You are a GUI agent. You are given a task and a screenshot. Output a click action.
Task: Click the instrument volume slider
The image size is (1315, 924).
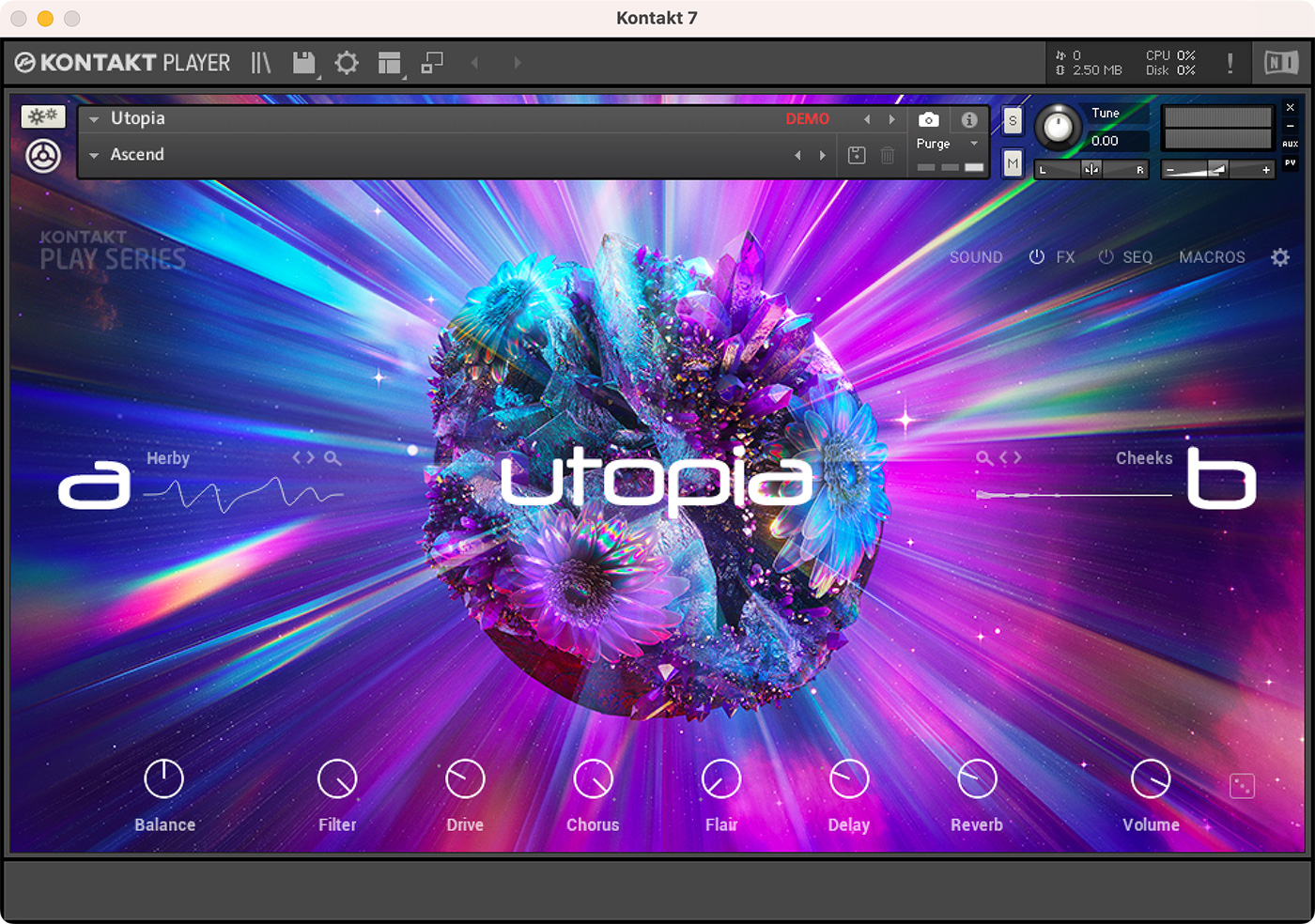[x=1216, y=169]
